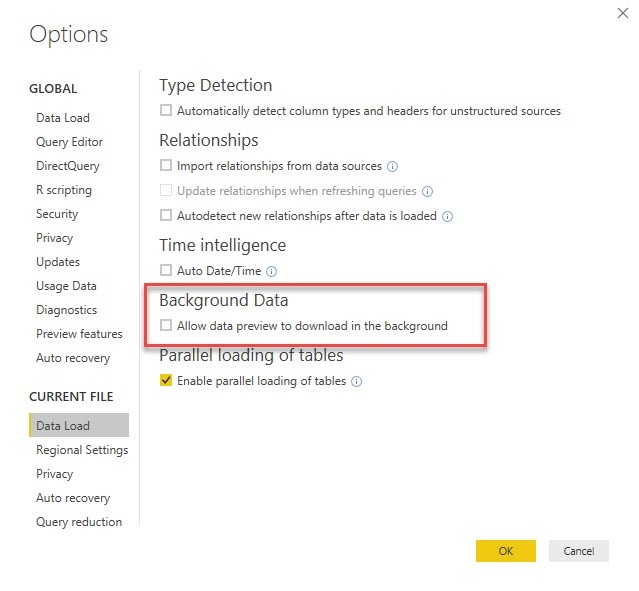Click info icon beside Autodetect new relationships
The width and height of the screenshot is (639, 591).
click(447, 216)
